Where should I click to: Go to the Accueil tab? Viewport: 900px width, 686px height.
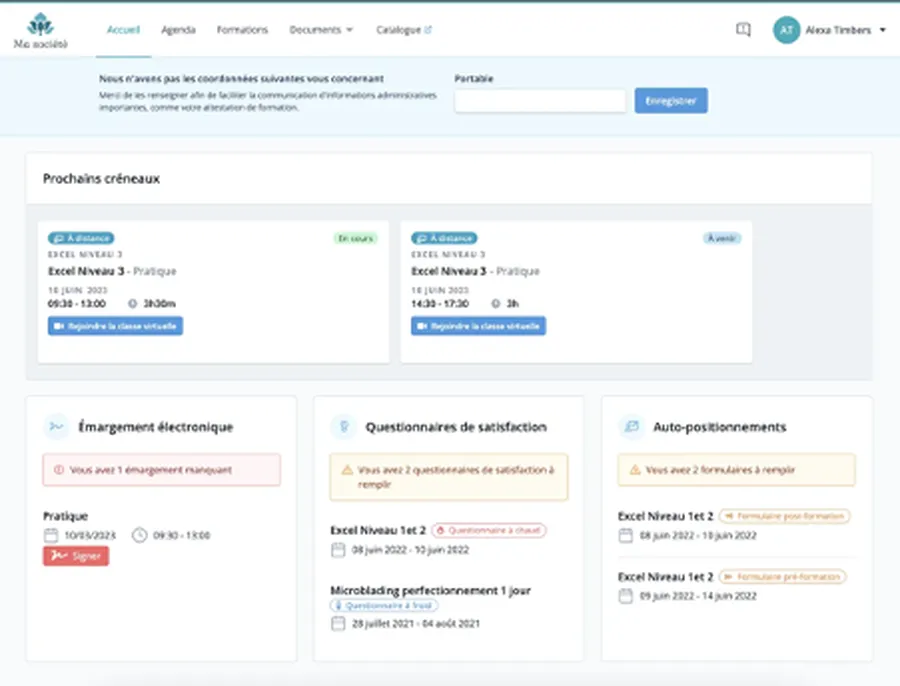(123, 29)
